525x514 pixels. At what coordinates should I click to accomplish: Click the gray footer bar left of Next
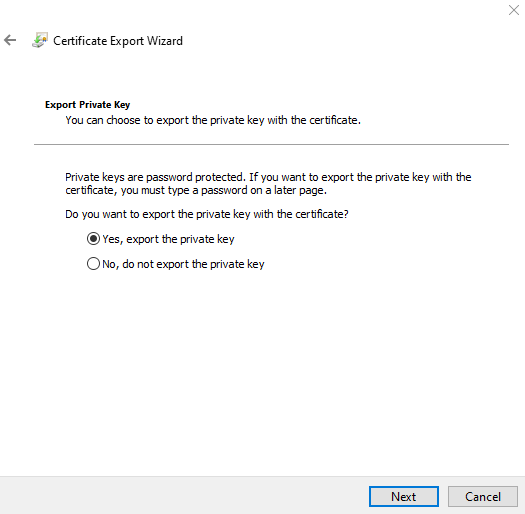[184, 496]
